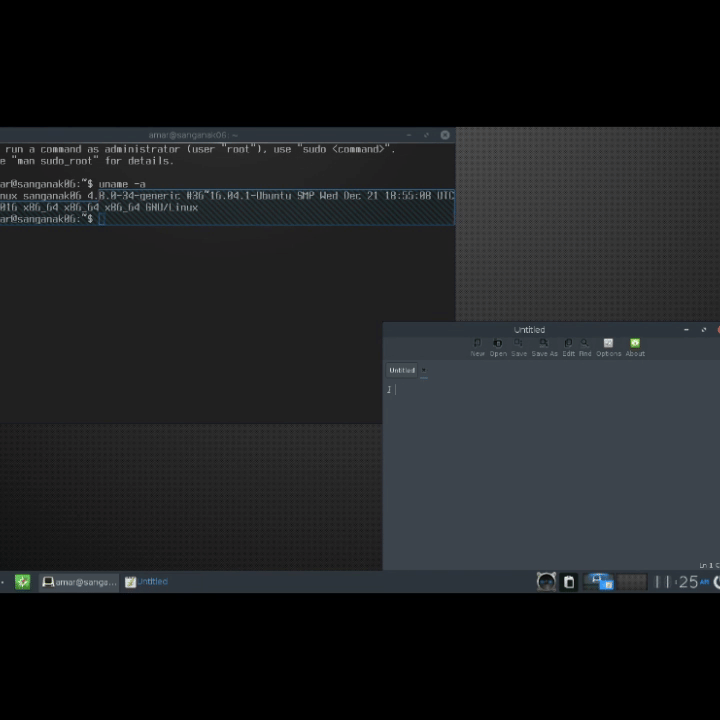
Task: Close the Untitled tab with its x
Action: (424, 370)
